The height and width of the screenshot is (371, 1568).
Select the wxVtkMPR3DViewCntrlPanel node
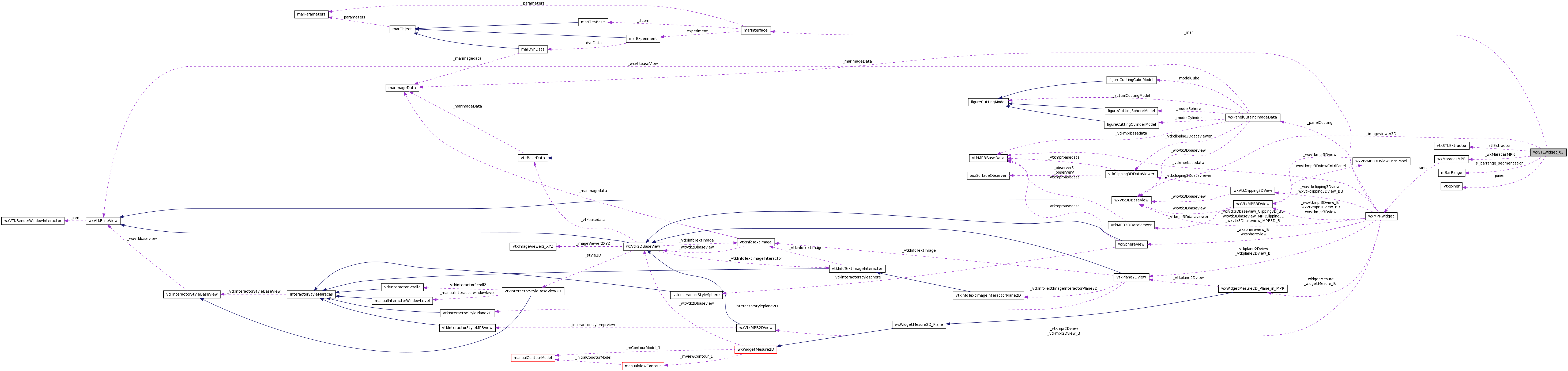pos(1381,161)
